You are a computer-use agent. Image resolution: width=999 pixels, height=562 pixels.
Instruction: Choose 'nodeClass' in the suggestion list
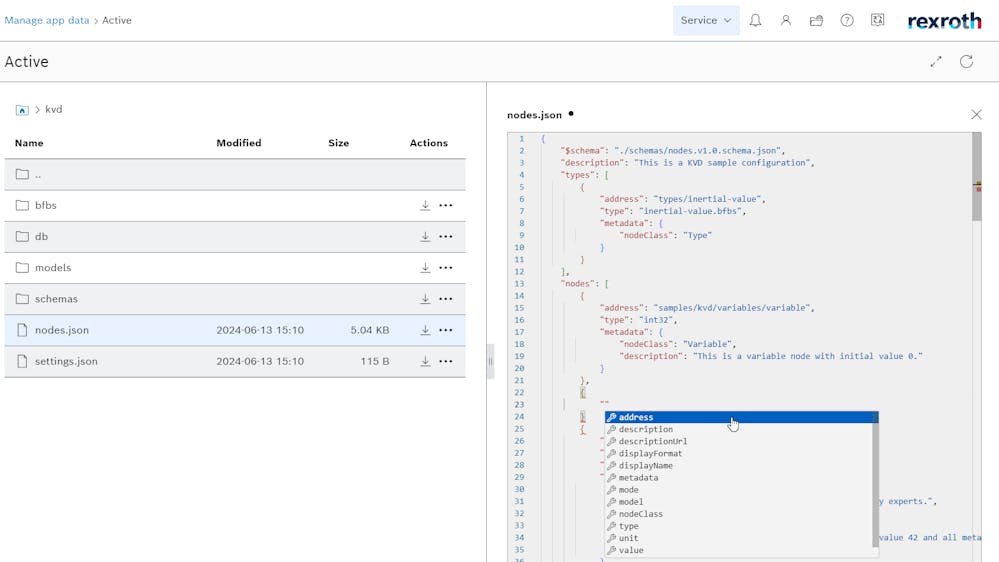coord(640,514)
